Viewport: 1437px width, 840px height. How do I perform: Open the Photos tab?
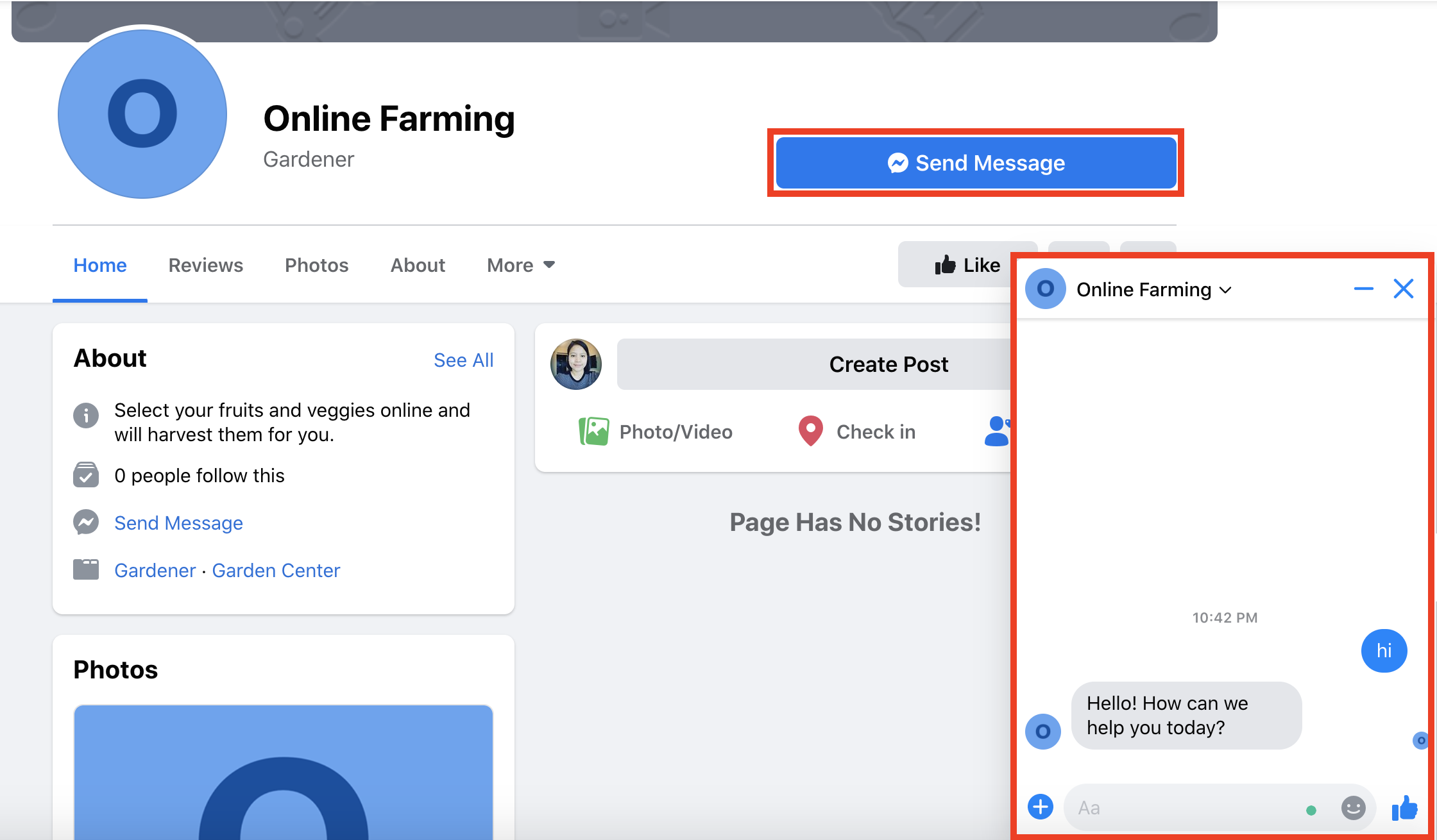(316, 265)
